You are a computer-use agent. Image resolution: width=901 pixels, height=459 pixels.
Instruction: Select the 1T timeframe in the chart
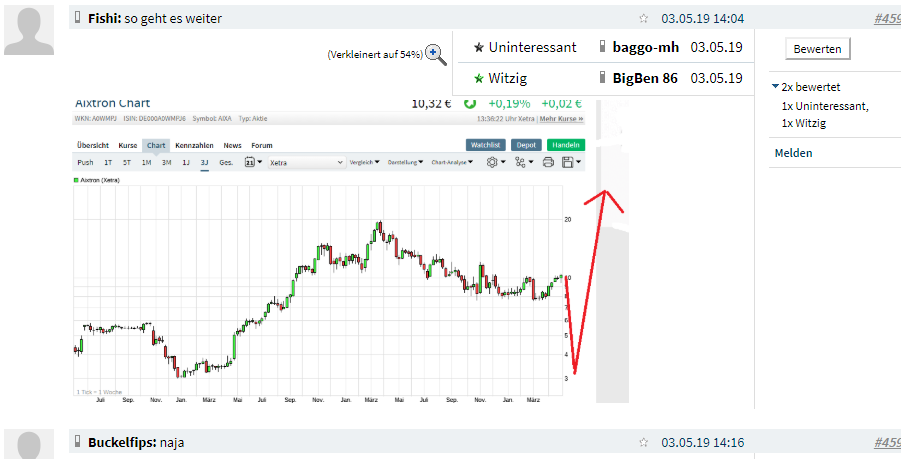(108, 163)
